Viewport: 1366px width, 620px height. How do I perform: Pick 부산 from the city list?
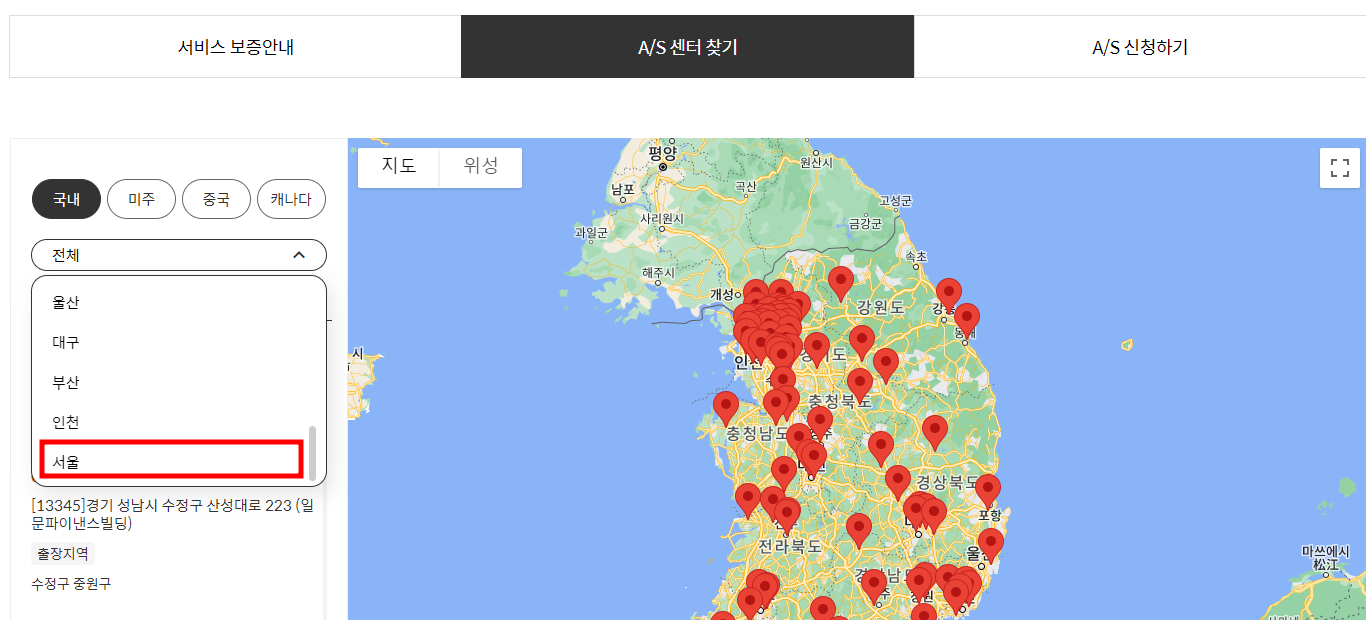(170, 382)
